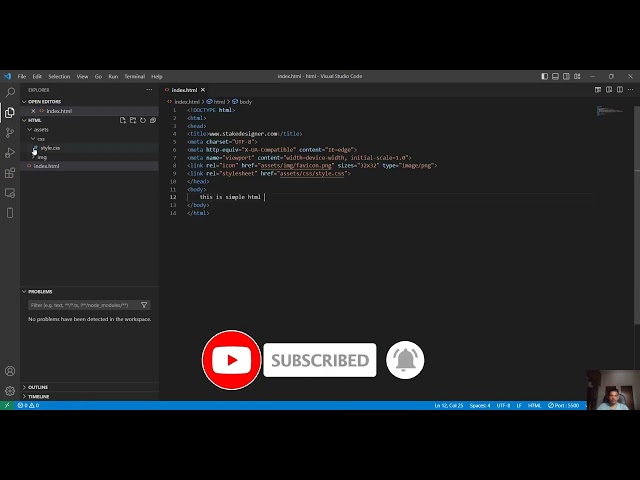Image resolution: width=640 pixels, height=480 pixels.
Task: Open the Help menu
Action: click(157, 76)
